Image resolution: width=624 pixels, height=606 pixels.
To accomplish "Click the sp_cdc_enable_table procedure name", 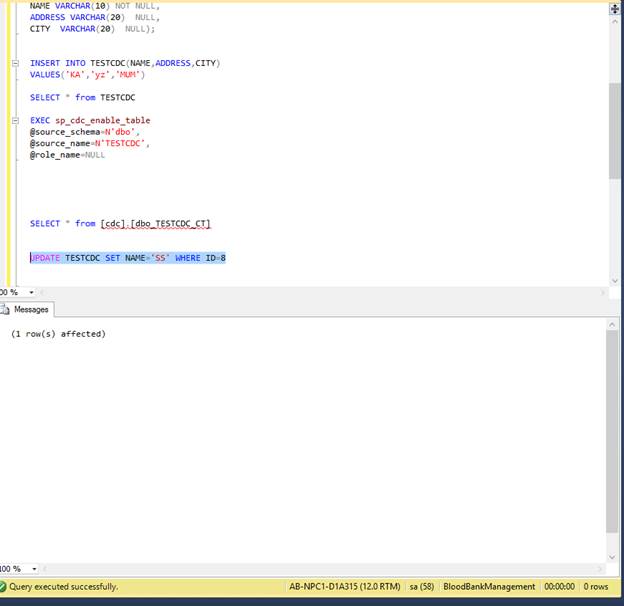I will point(103,121).
